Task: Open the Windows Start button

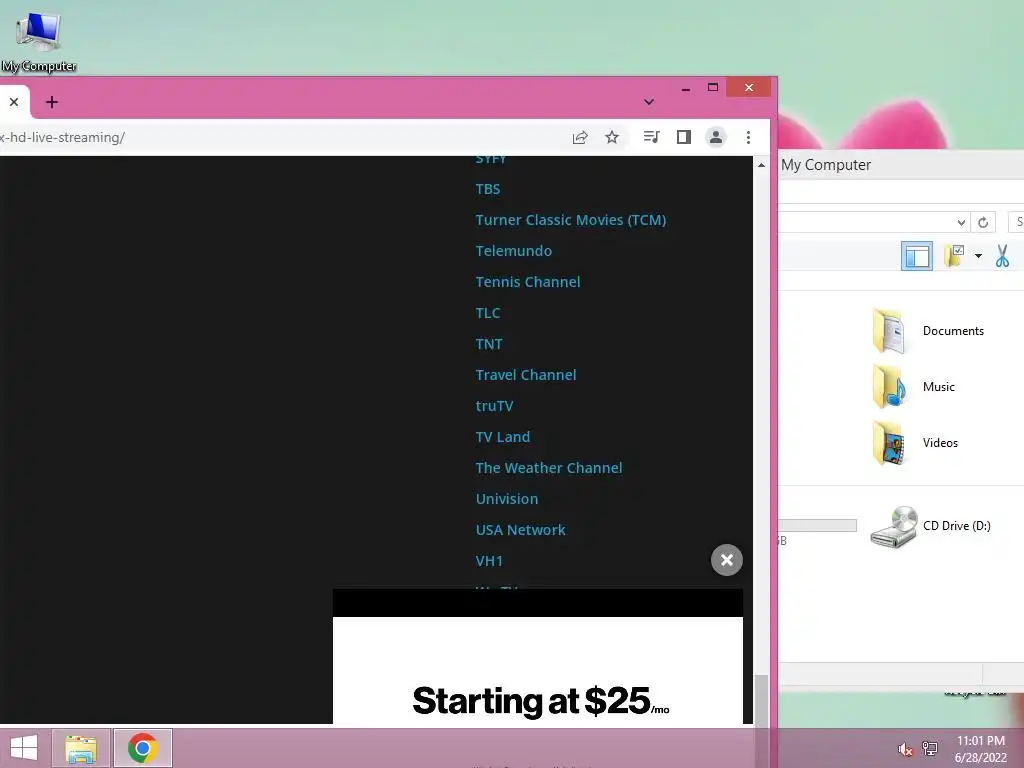Action: pos(24,748)
